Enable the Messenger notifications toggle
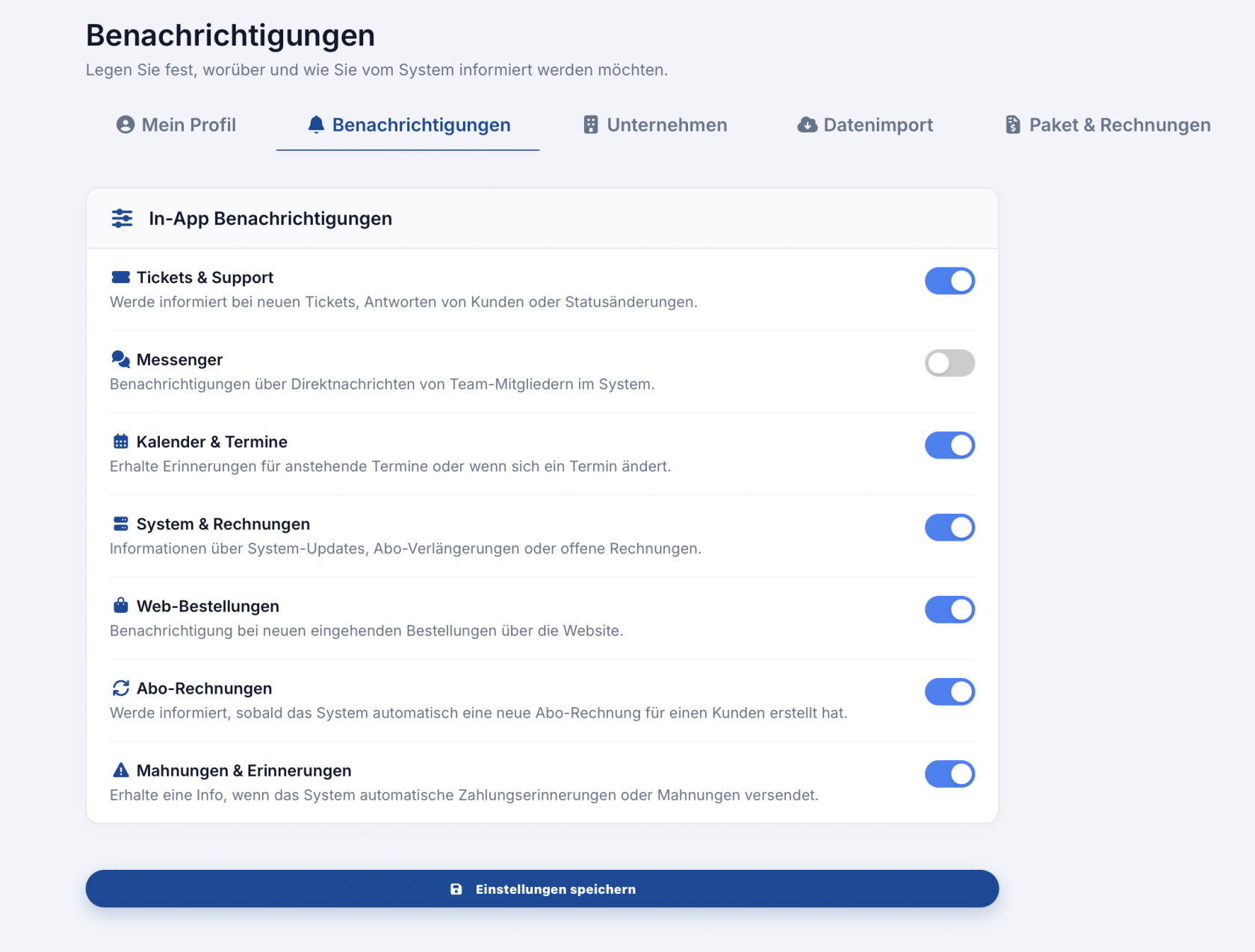Screen dimensions: 1255x952 pos(949,363)
